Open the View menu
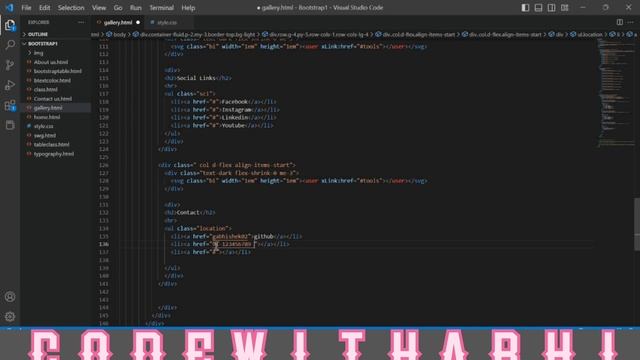640x360 pixels. coord(99,8)
